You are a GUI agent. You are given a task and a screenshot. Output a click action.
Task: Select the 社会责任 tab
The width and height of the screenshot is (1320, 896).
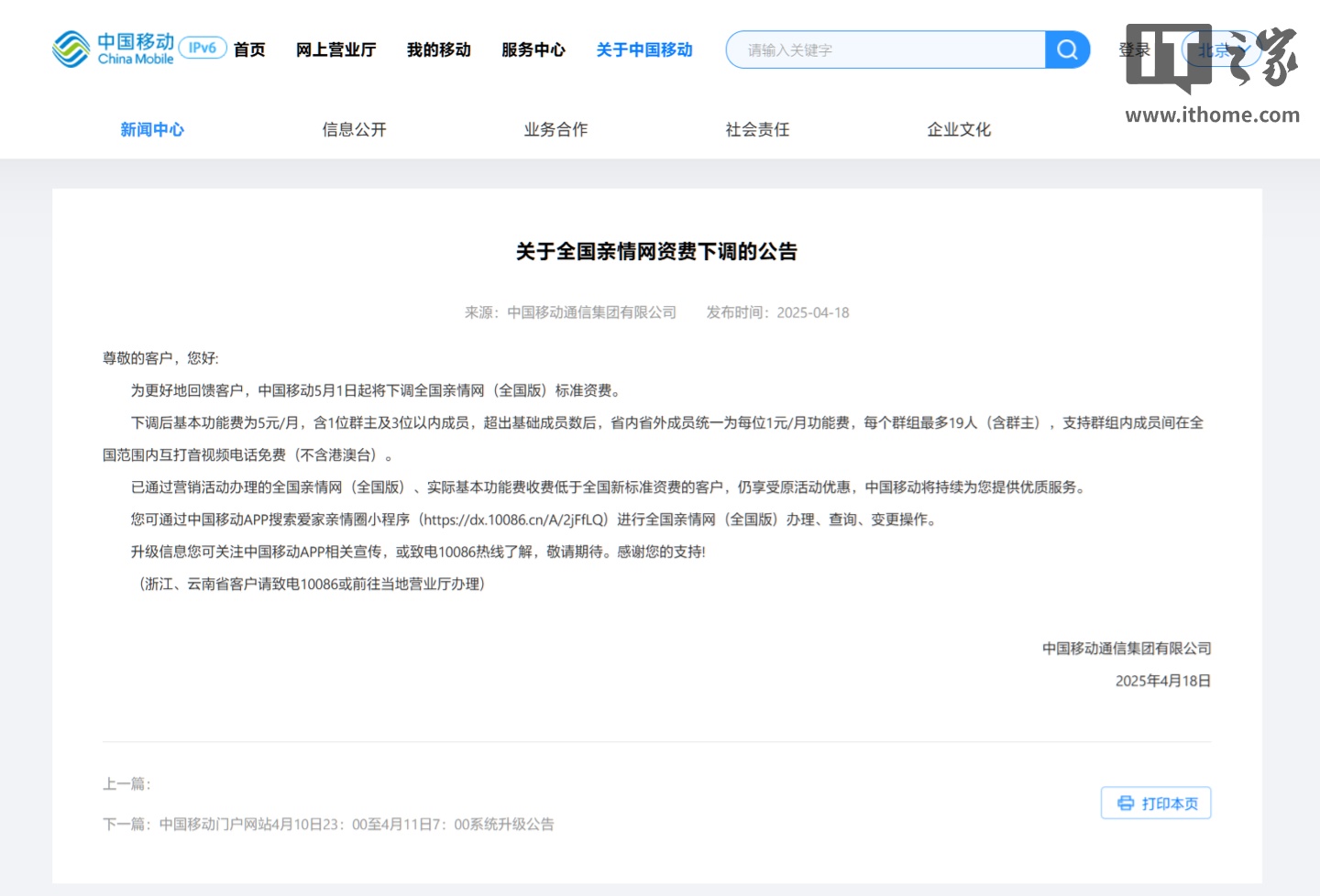point(757,130)
